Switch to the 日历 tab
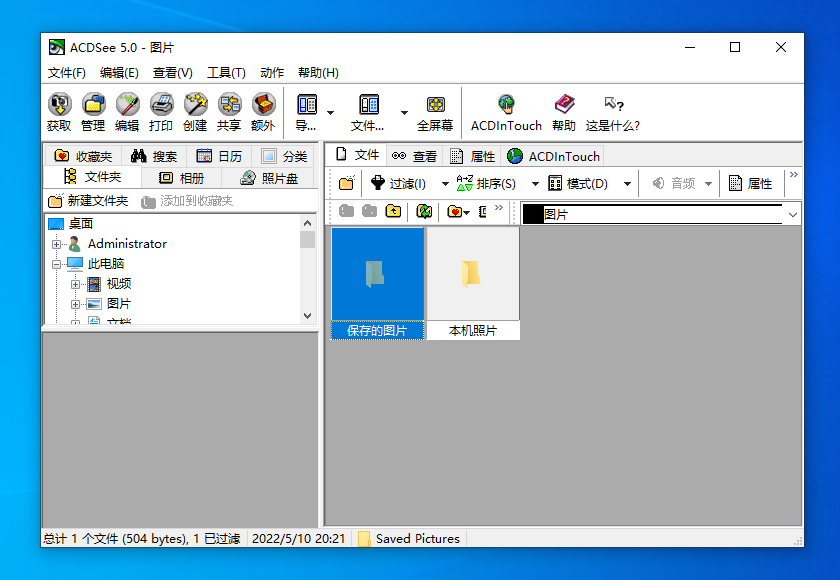The image size is (840, 580). (219, 156)
